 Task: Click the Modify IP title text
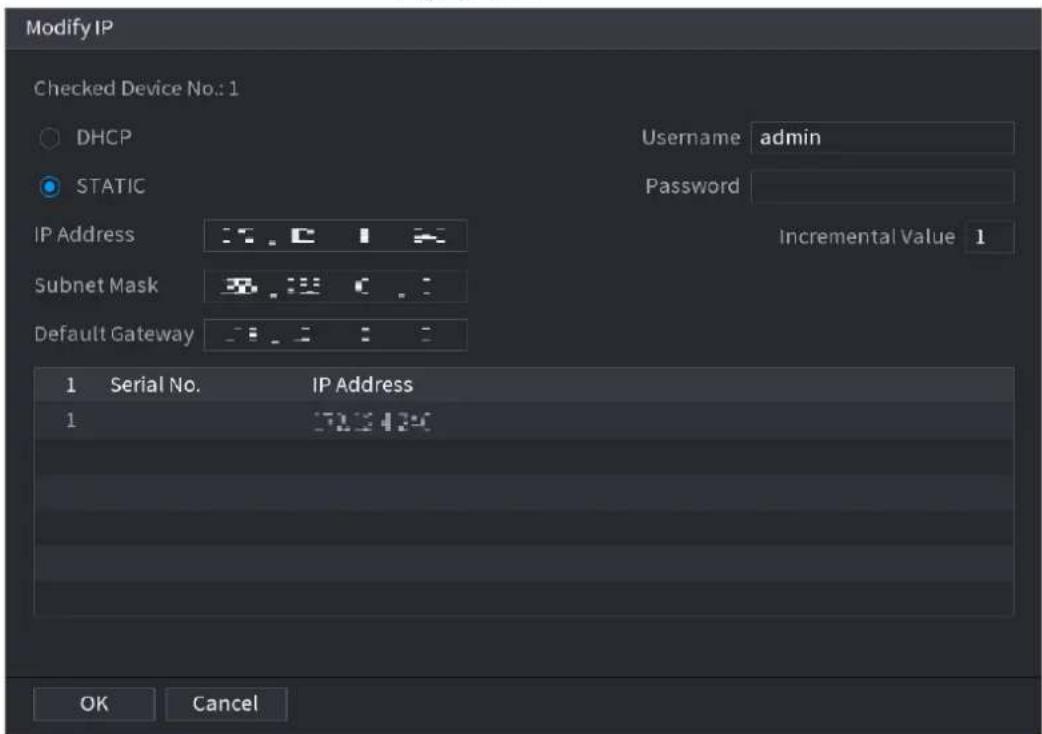69,28
